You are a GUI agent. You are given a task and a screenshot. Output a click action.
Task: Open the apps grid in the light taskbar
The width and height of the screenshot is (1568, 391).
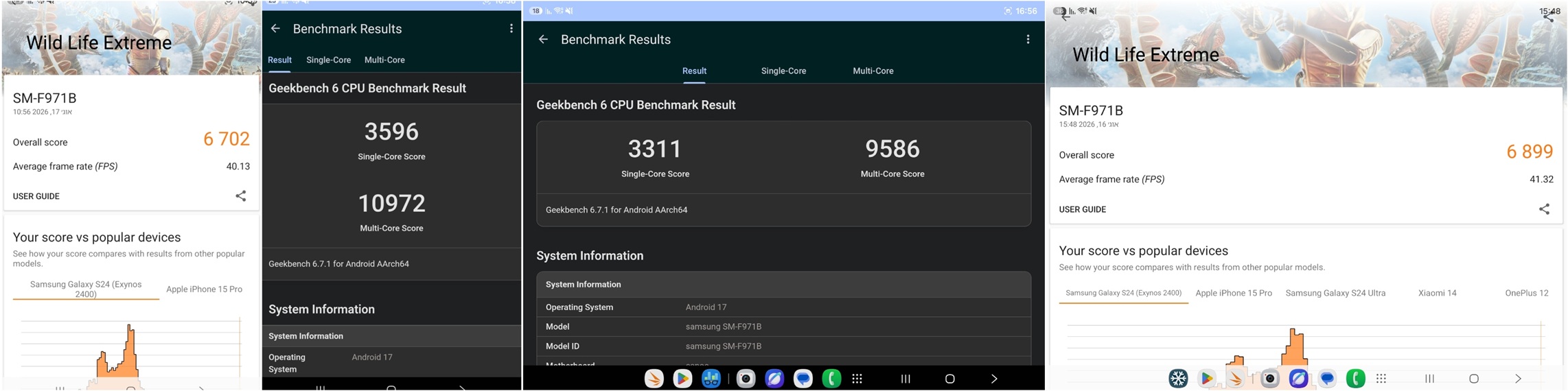coord(1382,379)
